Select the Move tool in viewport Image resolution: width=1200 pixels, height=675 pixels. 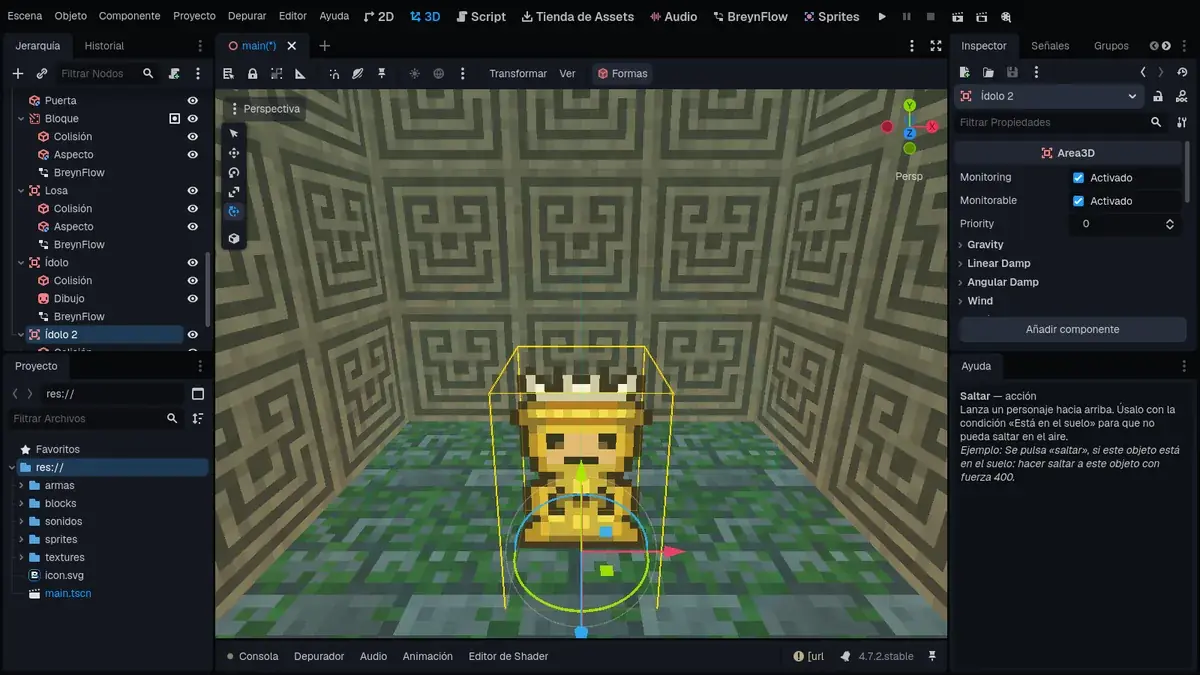coord(234,153)
